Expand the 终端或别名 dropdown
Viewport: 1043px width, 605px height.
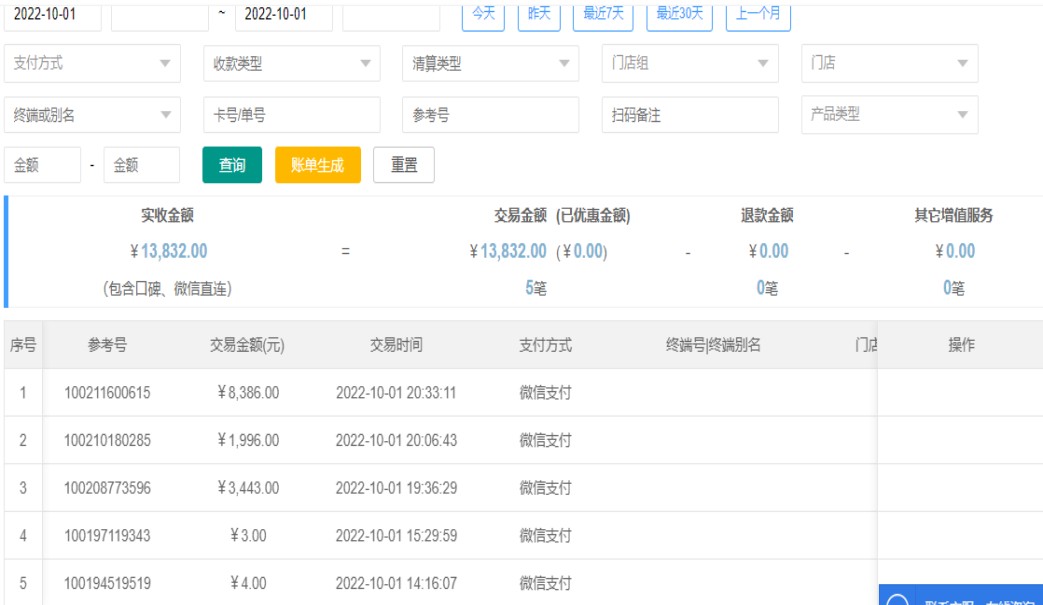92,115
